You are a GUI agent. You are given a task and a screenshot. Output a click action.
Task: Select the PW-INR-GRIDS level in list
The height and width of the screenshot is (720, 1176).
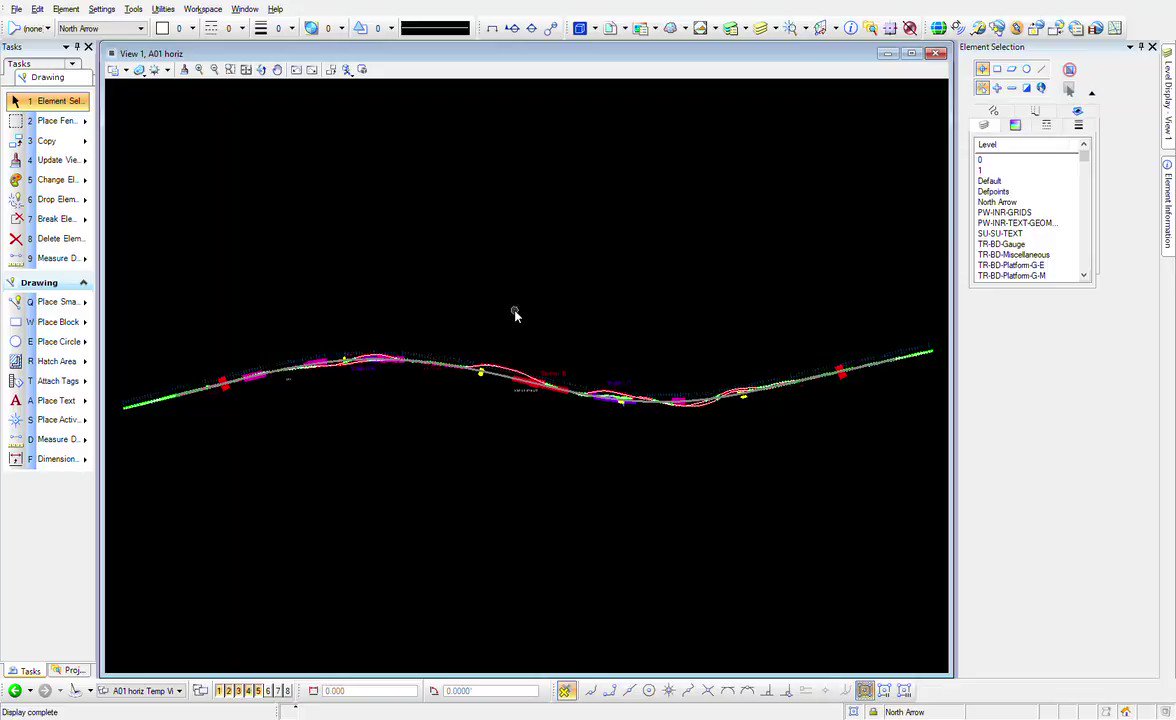click(1004, 213)
